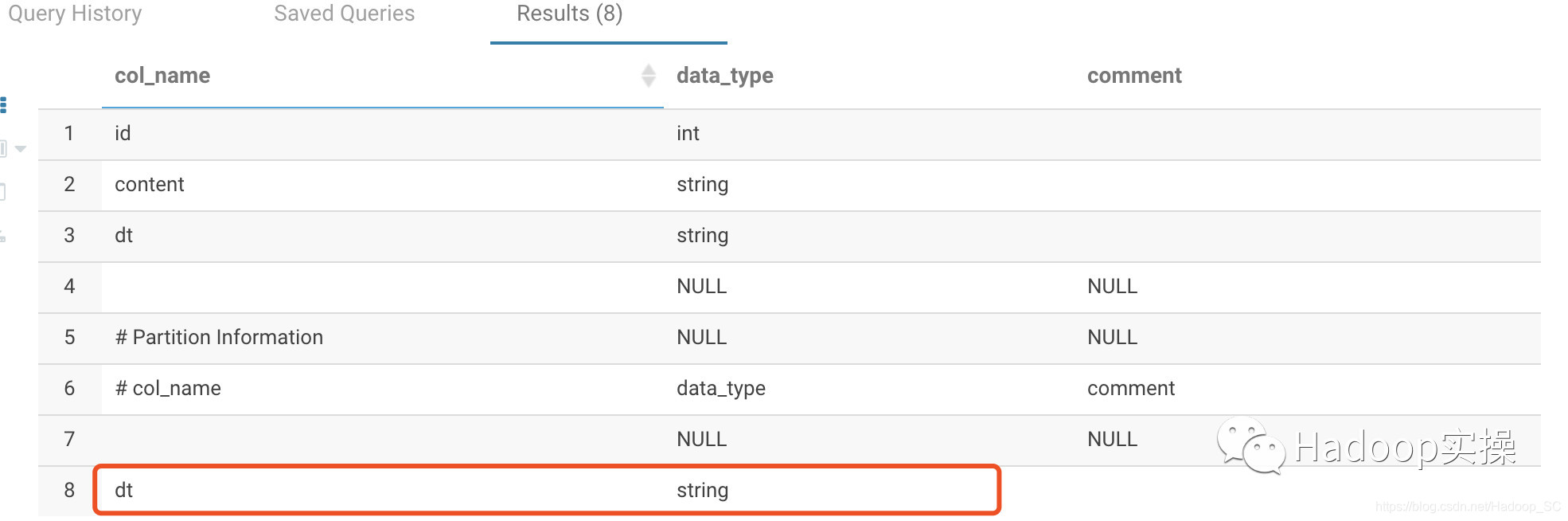Select the Results (8) tab

569,14
